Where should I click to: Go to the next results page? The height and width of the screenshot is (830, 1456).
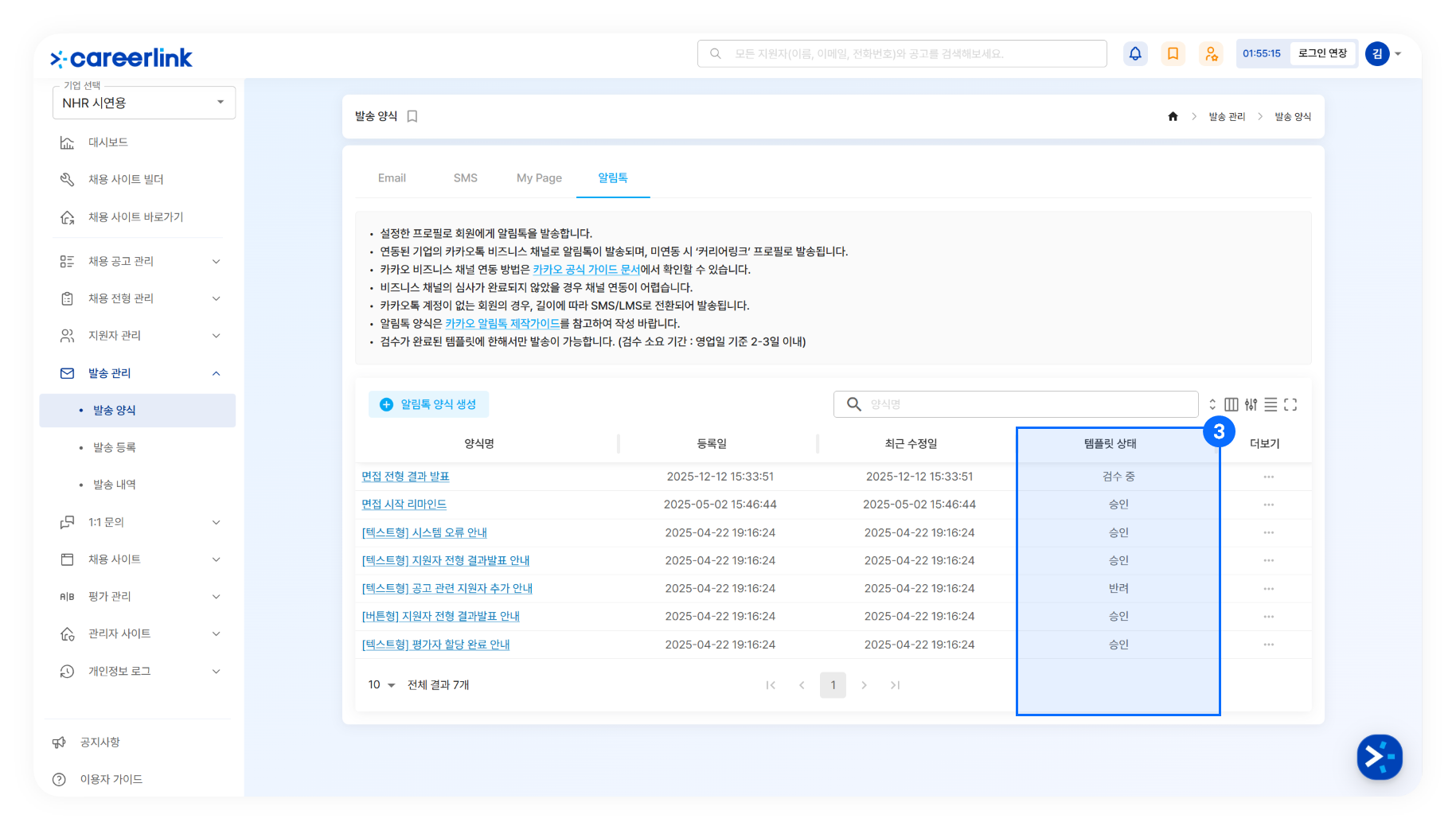pyautogui.click(x=864, y=685)
